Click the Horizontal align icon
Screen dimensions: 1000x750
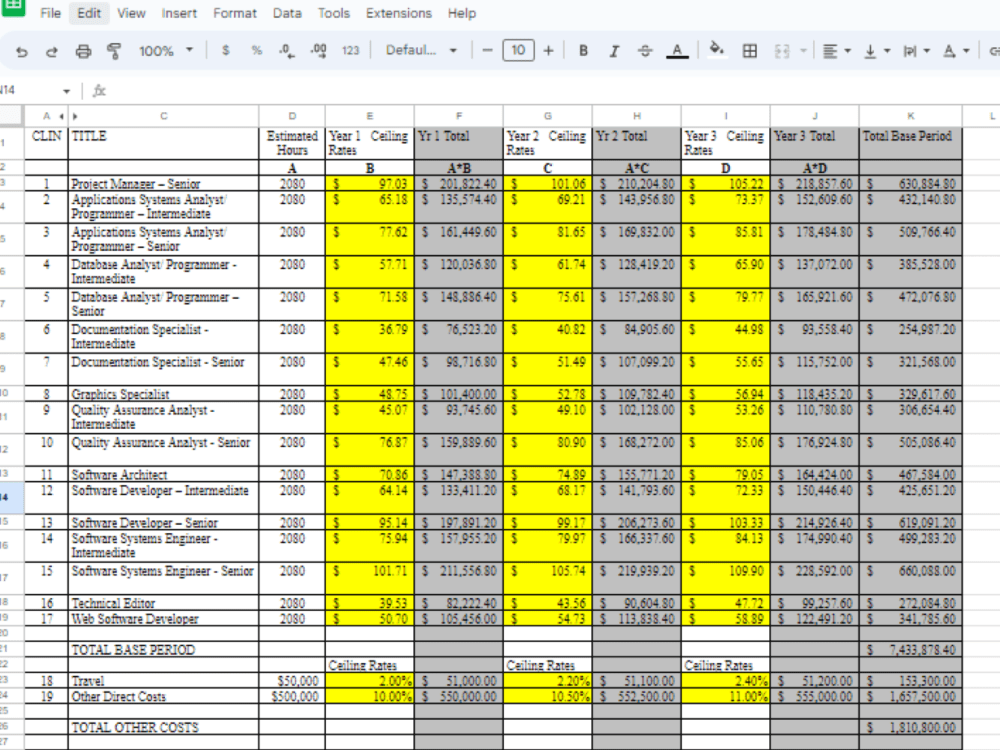coord(830,51)
